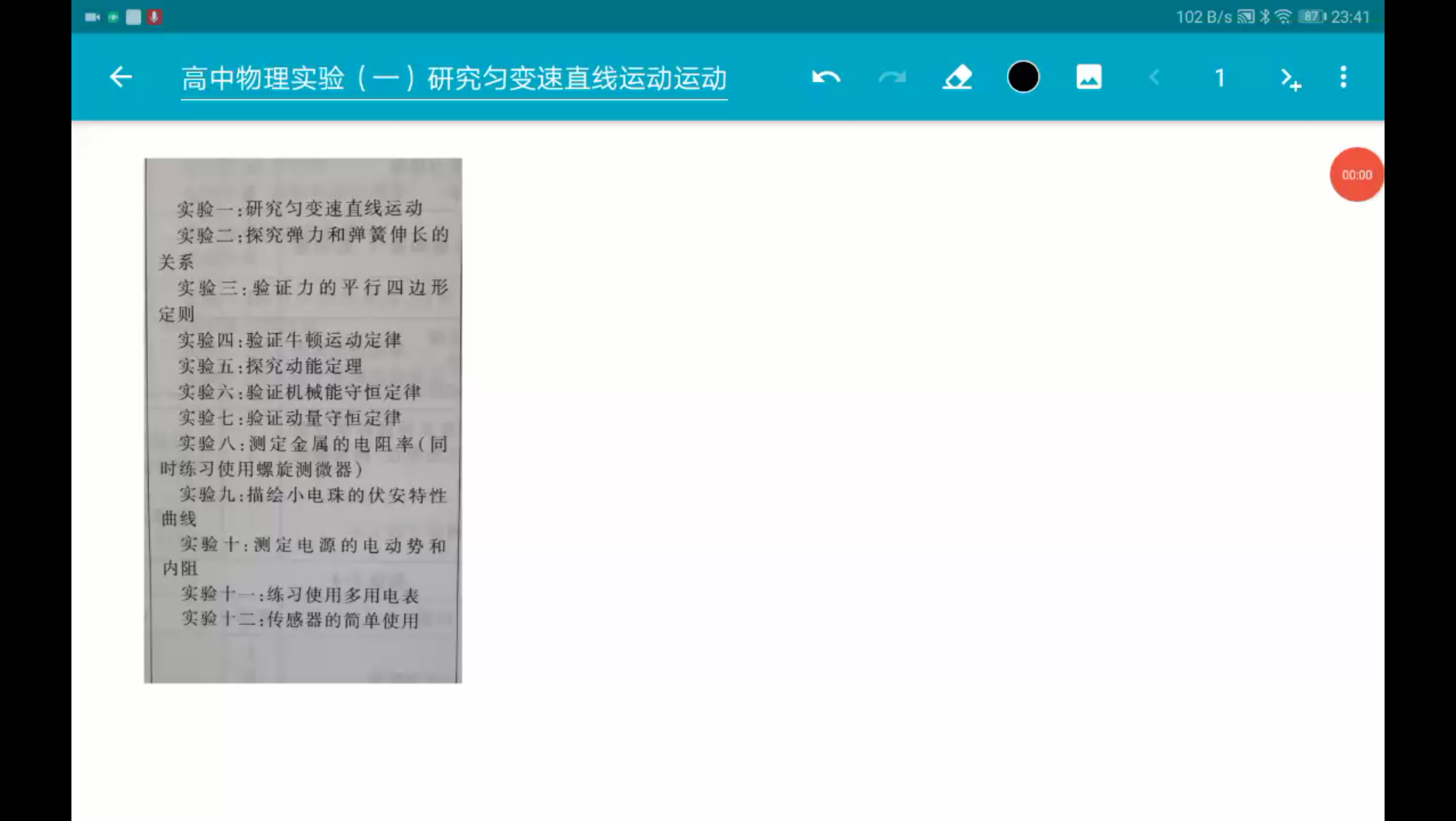Select the Eraser tool
The height and width of the screenshot is (821, 1456).
(957, 77)
